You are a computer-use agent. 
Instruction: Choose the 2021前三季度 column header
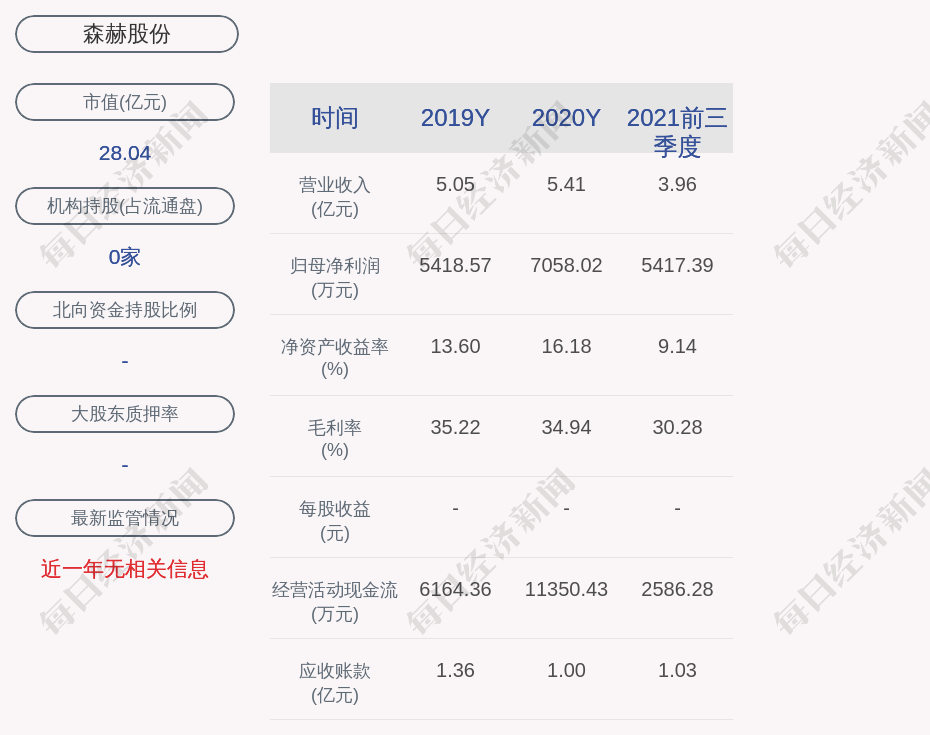(677, 131)
